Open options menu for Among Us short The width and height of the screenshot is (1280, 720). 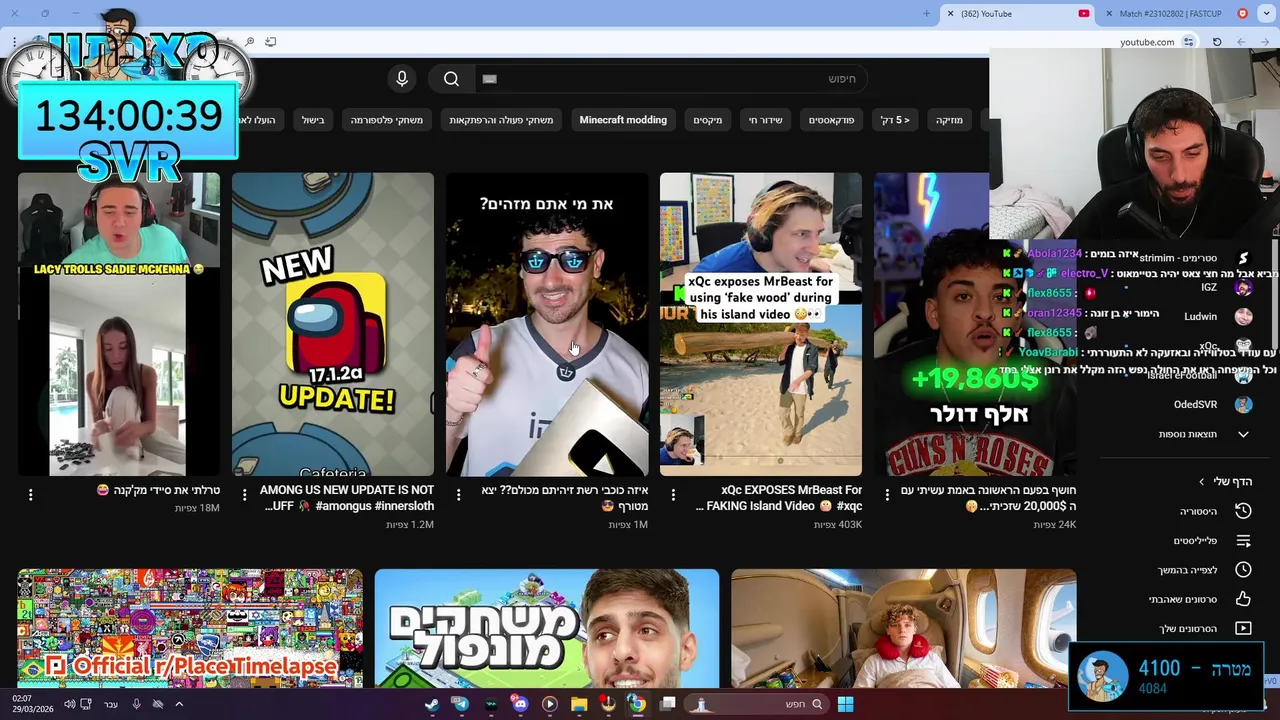click(245, 495)
